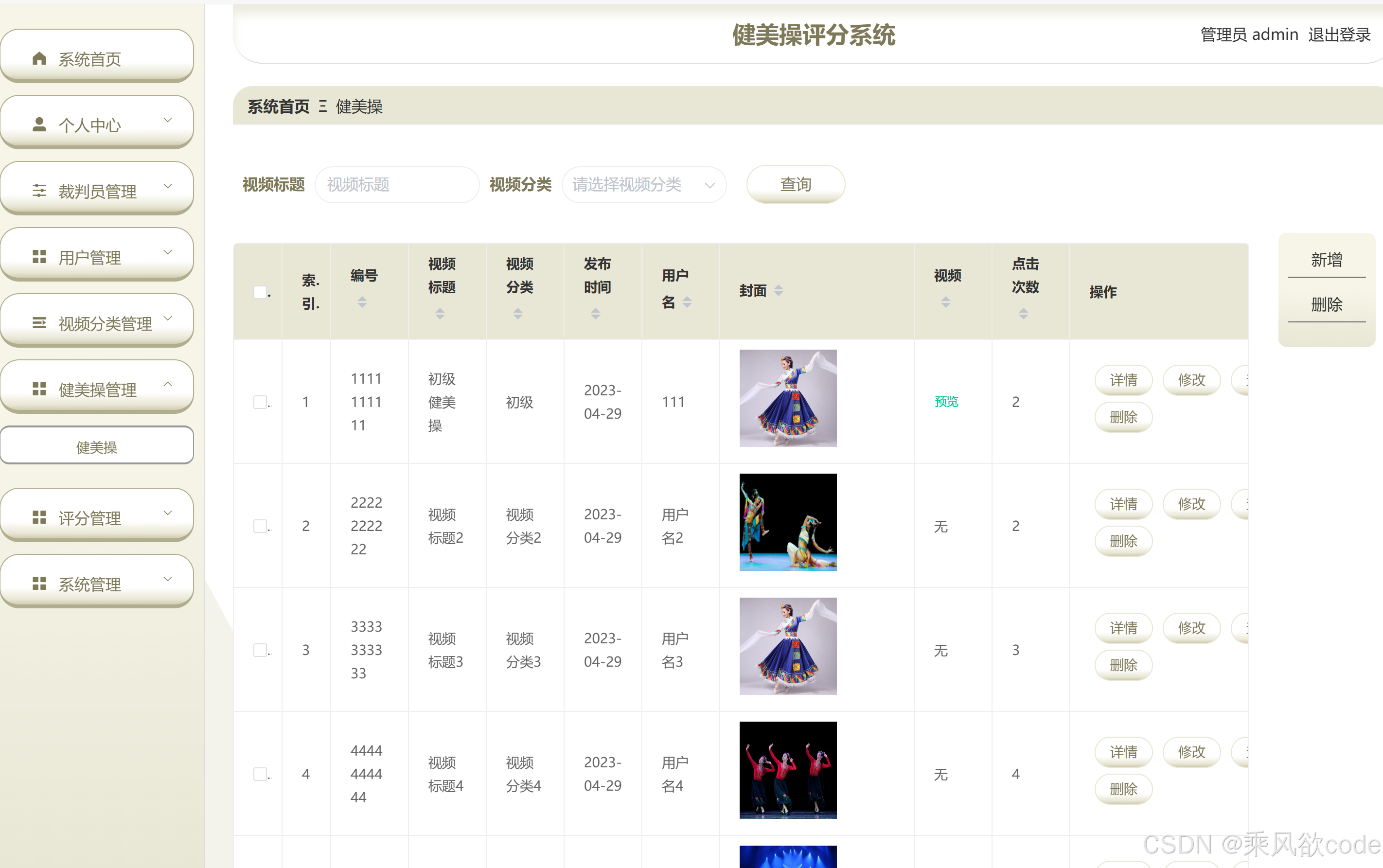The width and height of the screenshot is (1383, 868).
Task: Collapse the 健美操管理 menu chevron
Action: pos(168,385)
